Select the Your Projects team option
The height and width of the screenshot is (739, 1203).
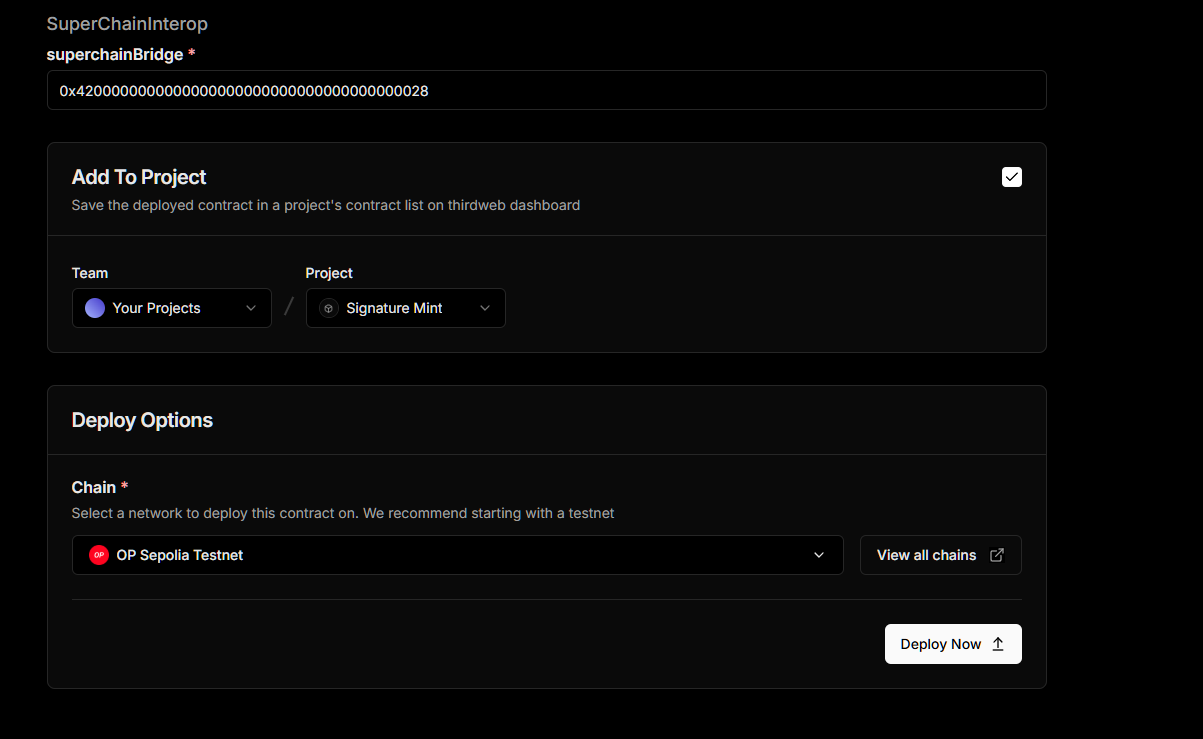[157, 308]
